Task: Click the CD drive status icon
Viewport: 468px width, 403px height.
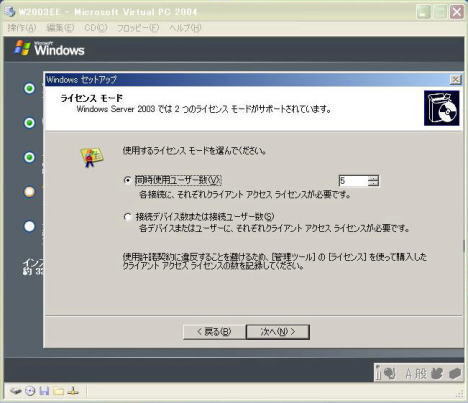Action: 30,391
